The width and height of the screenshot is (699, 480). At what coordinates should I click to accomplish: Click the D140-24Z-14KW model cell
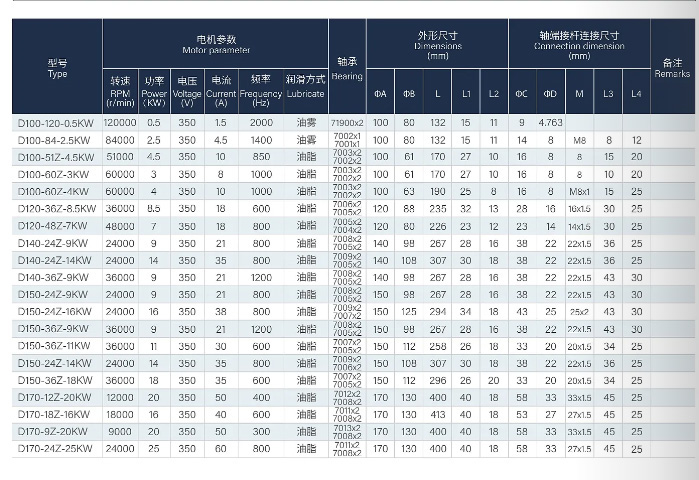57,260
